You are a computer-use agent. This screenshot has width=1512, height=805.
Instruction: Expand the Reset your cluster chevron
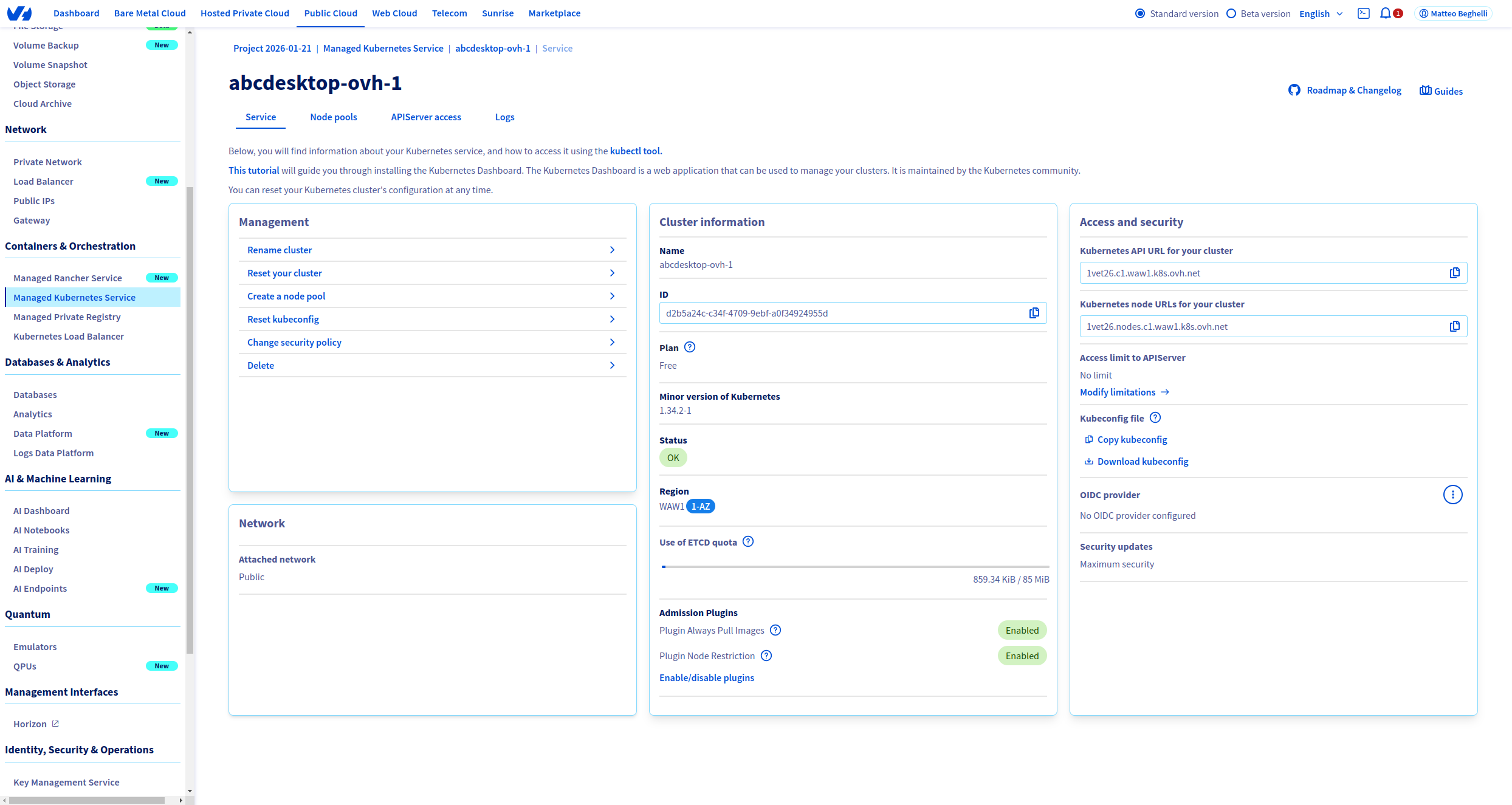click(612, 273)
